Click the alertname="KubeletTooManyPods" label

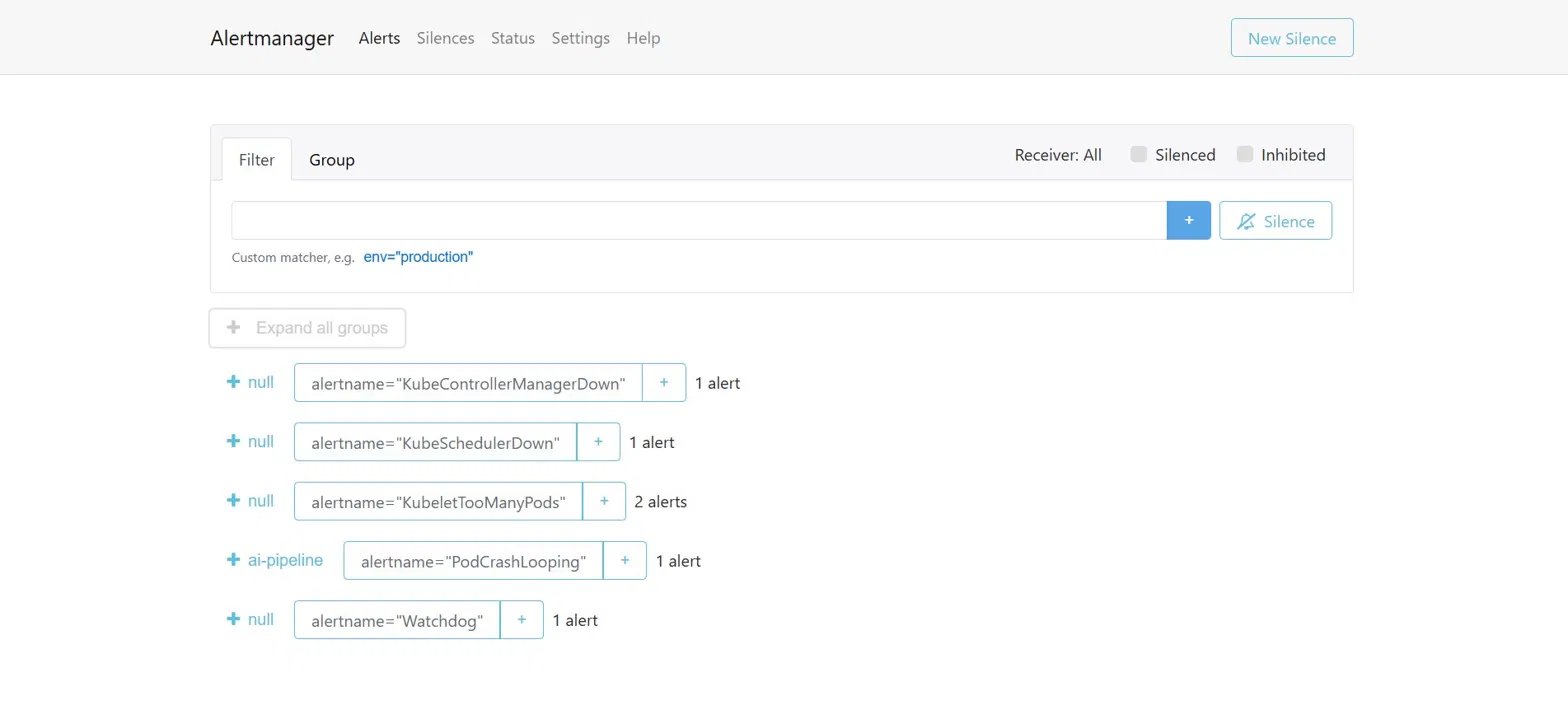(x=439, y=502)
